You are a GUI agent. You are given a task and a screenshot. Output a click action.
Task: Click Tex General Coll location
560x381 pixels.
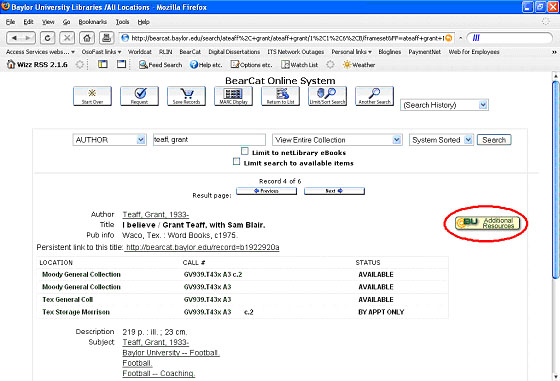pyautogui.click(x=68, y=300)
